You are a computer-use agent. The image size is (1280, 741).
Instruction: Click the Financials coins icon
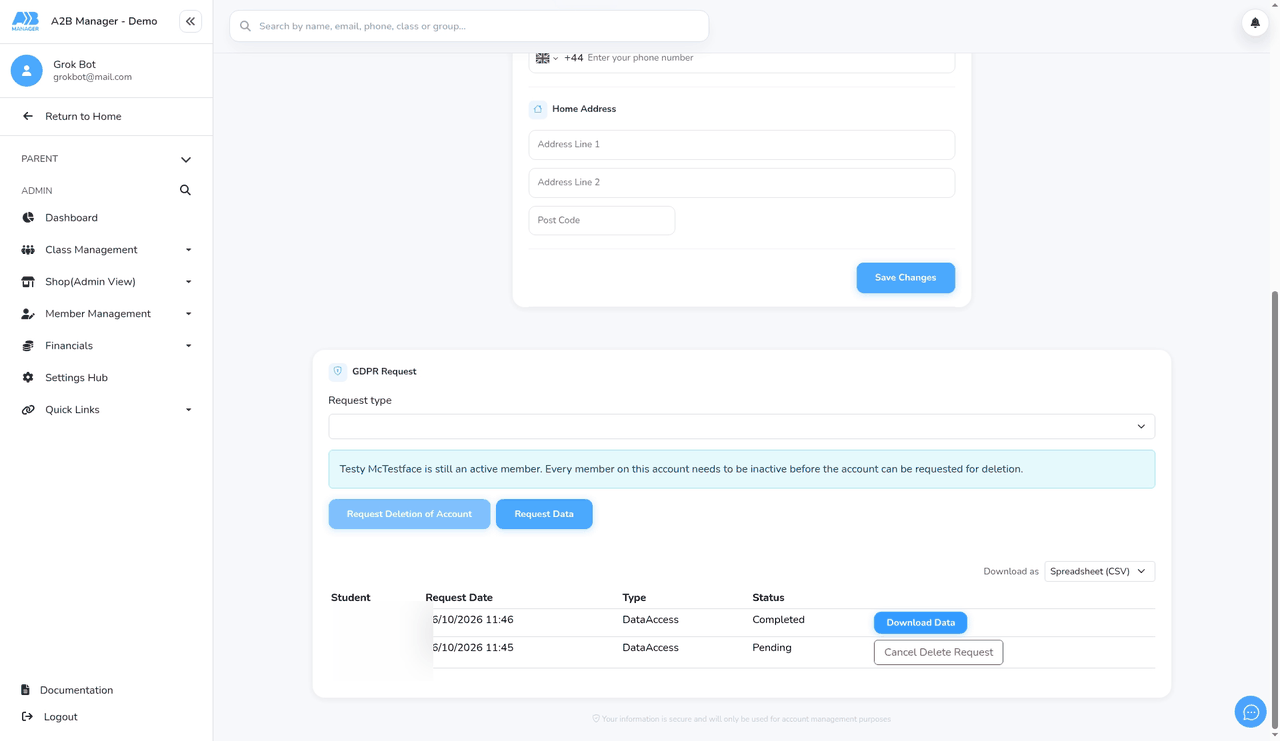coord(28,346)
